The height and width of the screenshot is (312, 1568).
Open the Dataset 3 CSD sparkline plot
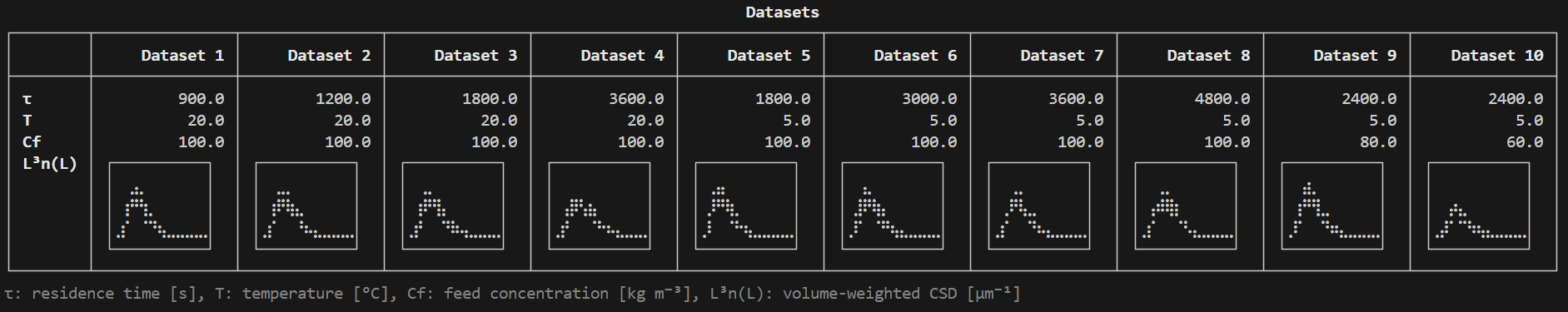(x=453, y=206)
